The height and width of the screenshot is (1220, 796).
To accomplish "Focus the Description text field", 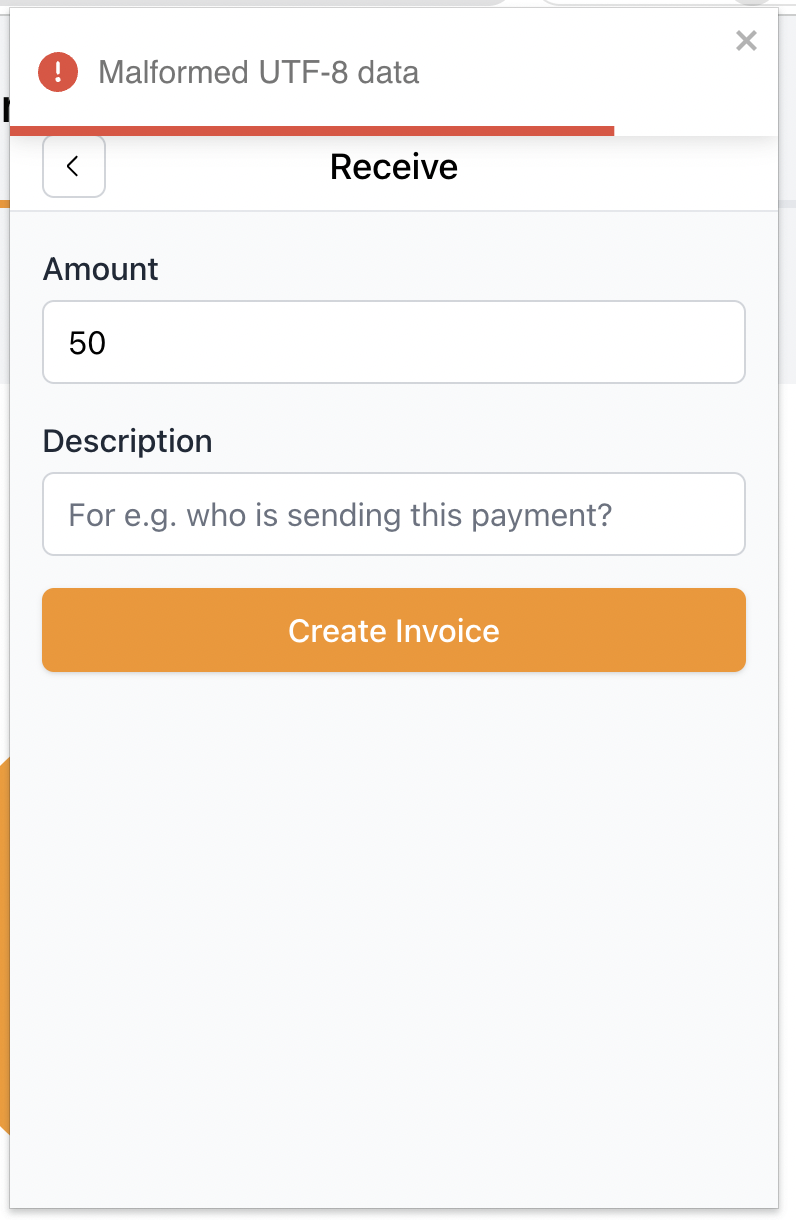I will coord(393,514).
